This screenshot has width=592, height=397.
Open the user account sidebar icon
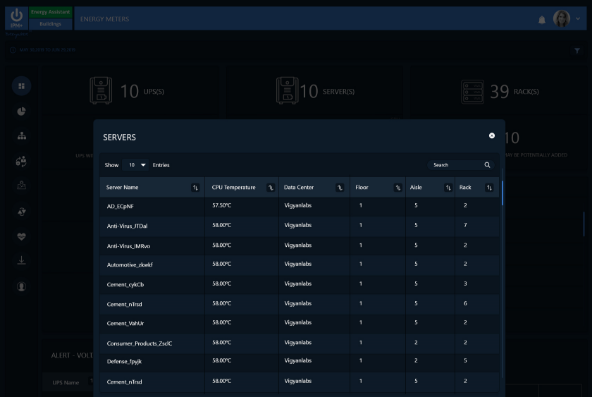pos(22,286)
